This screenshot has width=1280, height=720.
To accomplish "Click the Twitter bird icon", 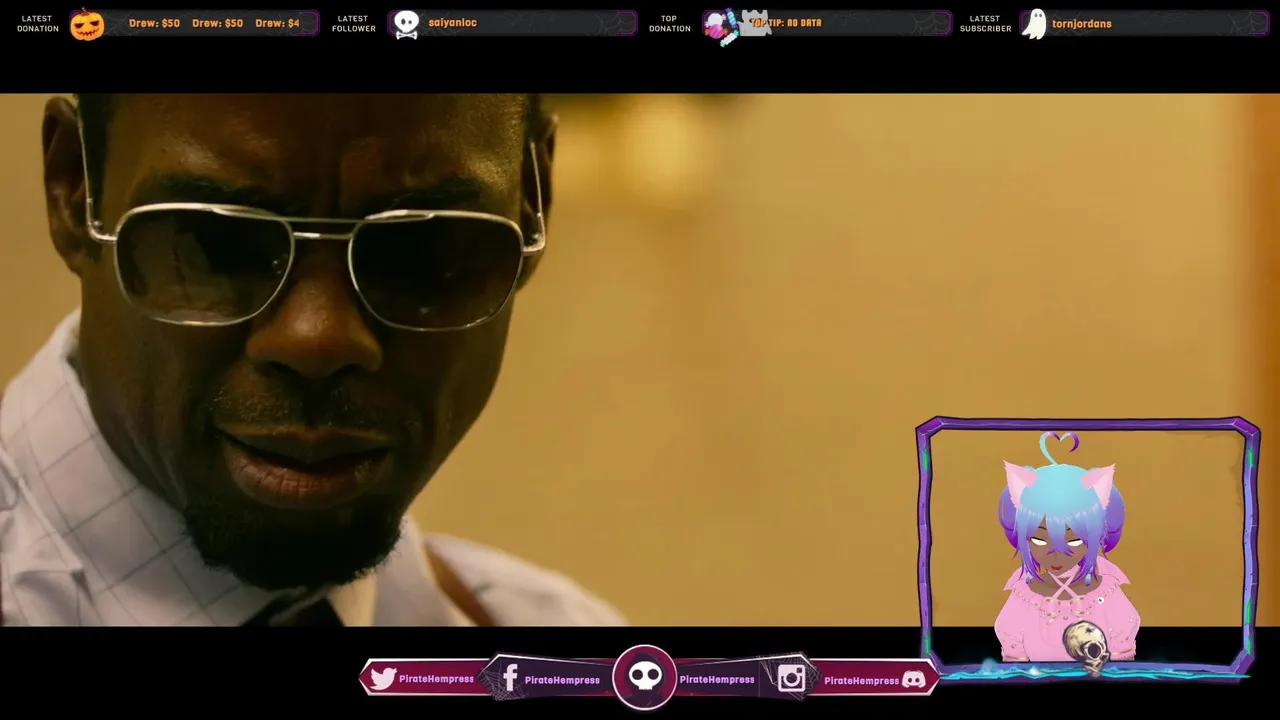I will click(383, 679).
